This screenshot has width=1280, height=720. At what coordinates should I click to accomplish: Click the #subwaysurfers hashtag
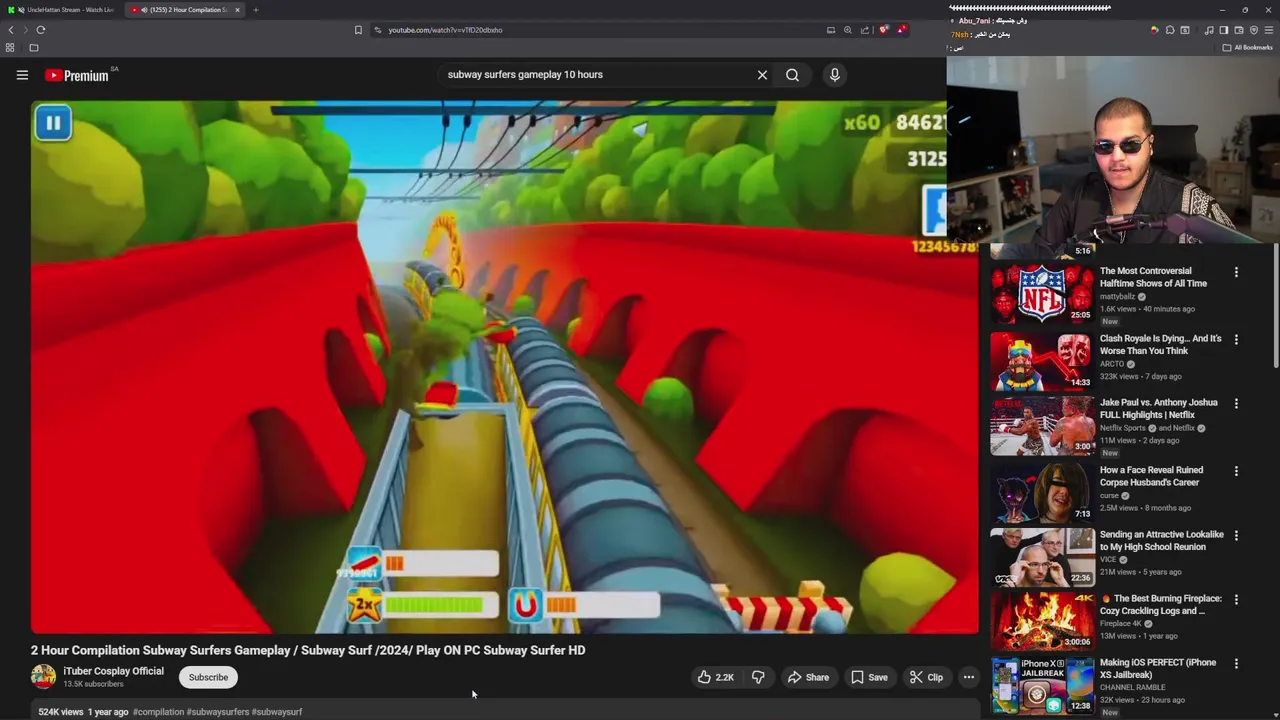click(218, 712)
